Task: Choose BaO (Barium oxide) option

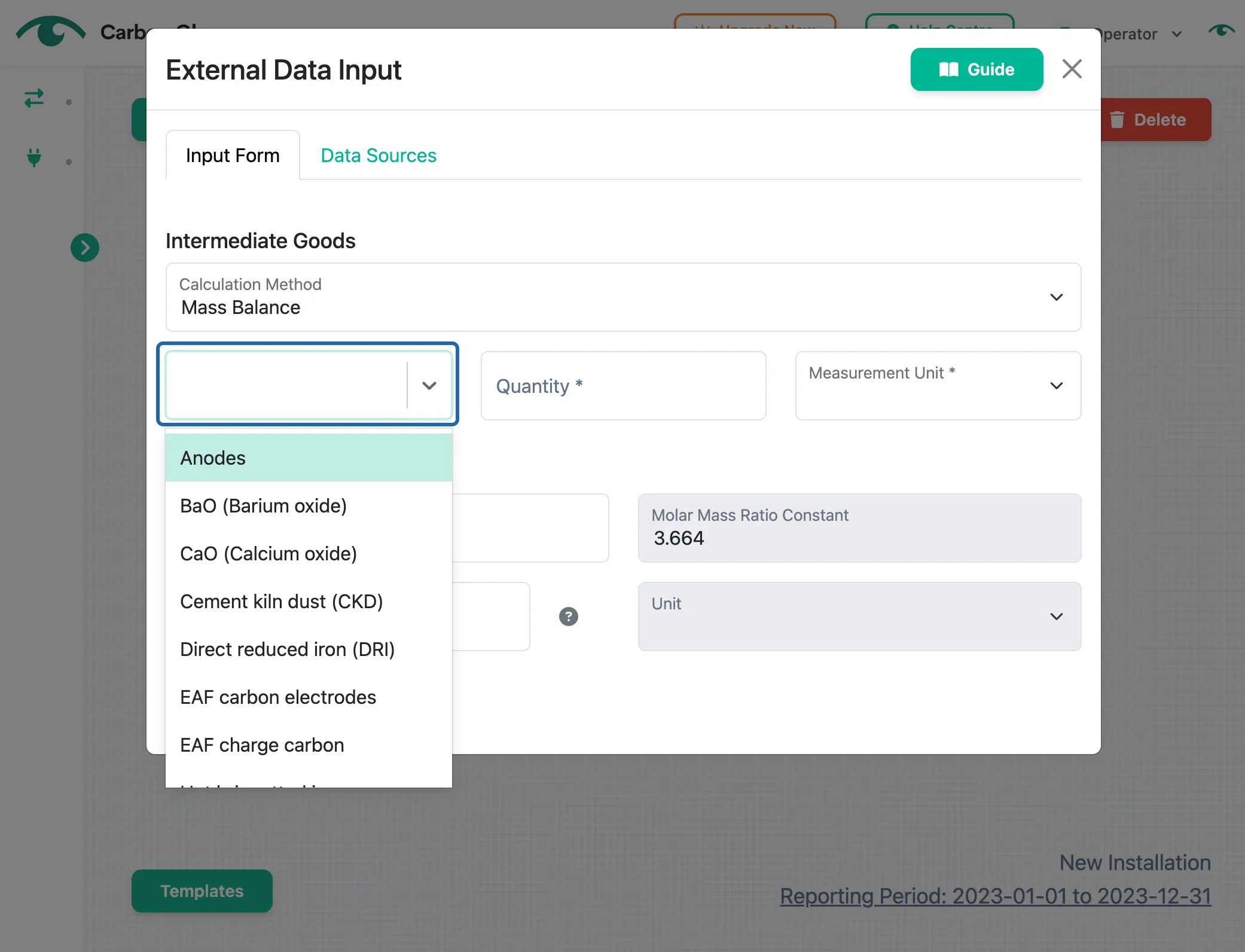Action: (309, 505)
